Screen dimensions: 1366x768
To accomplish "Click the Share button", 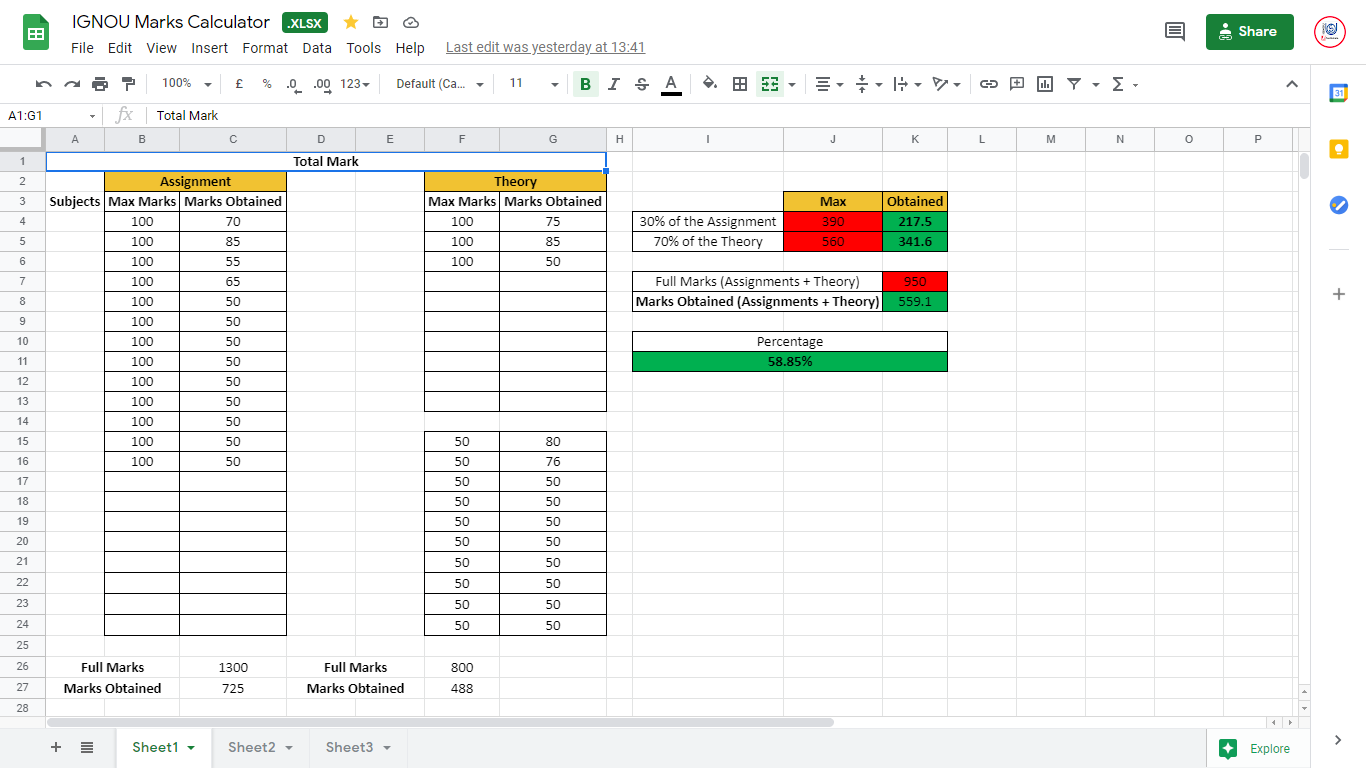I will 1249,32.
